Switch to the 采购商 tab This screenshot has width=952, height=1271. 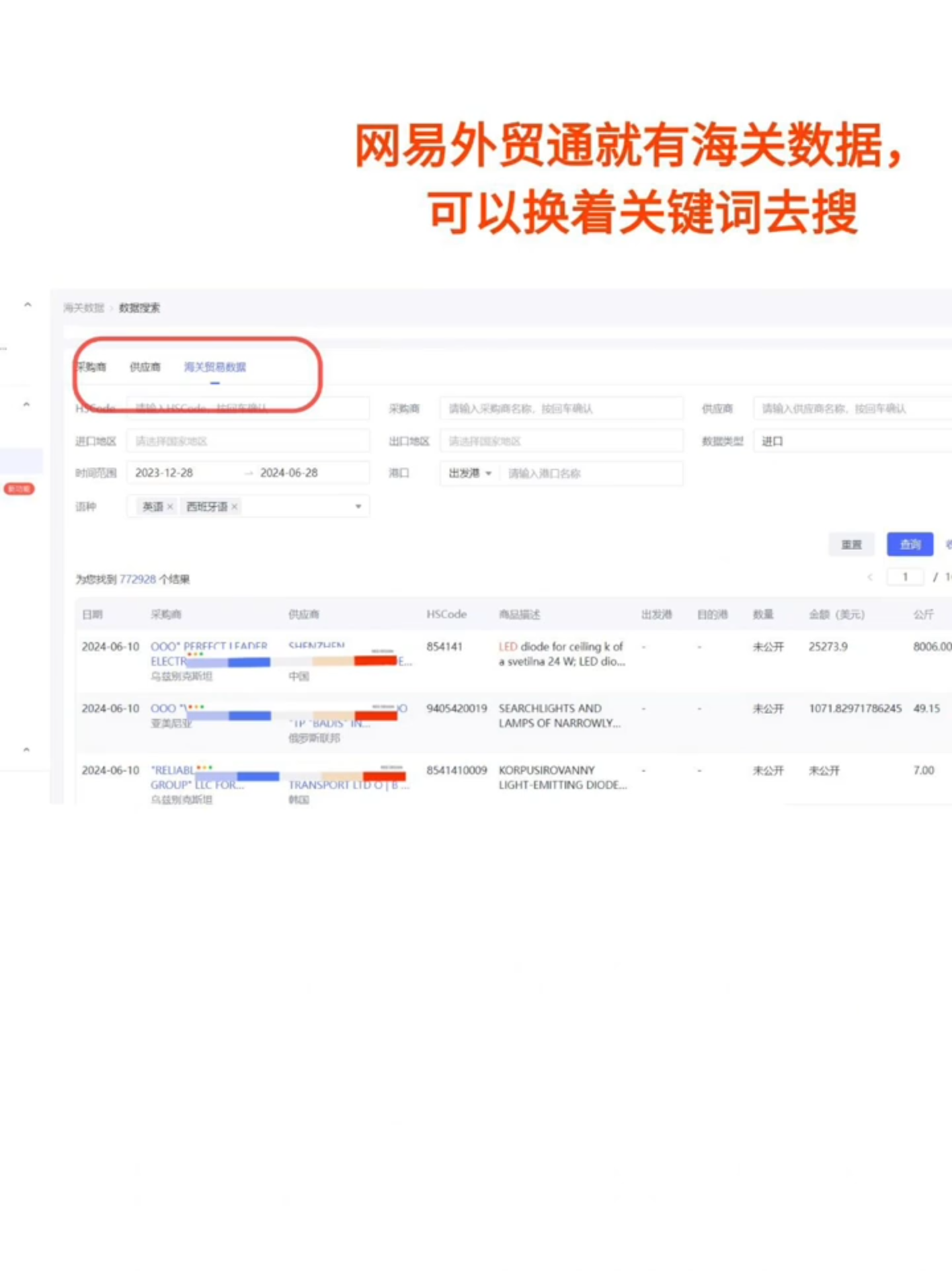point(91,367)
